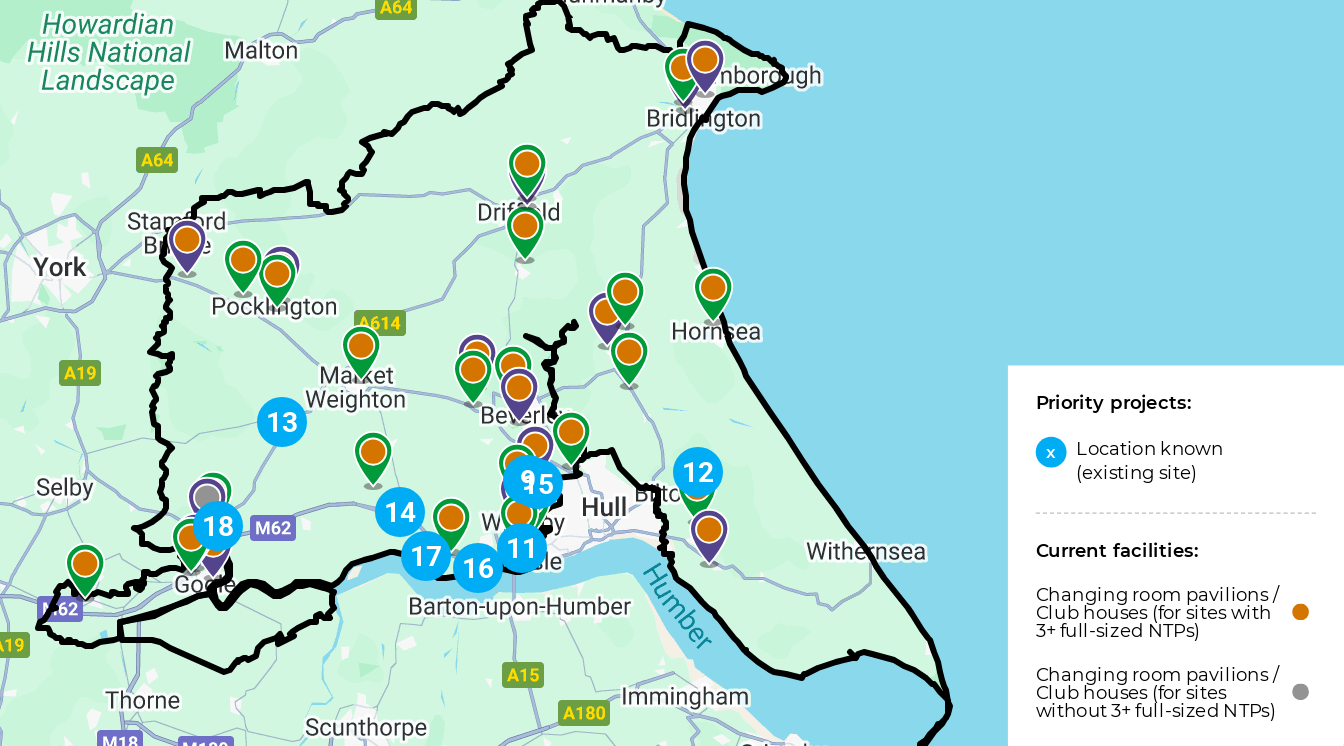Click the blue marker numbered 17
The width and height of the screenshot is (1344, 746).
(x=426, y=556)
